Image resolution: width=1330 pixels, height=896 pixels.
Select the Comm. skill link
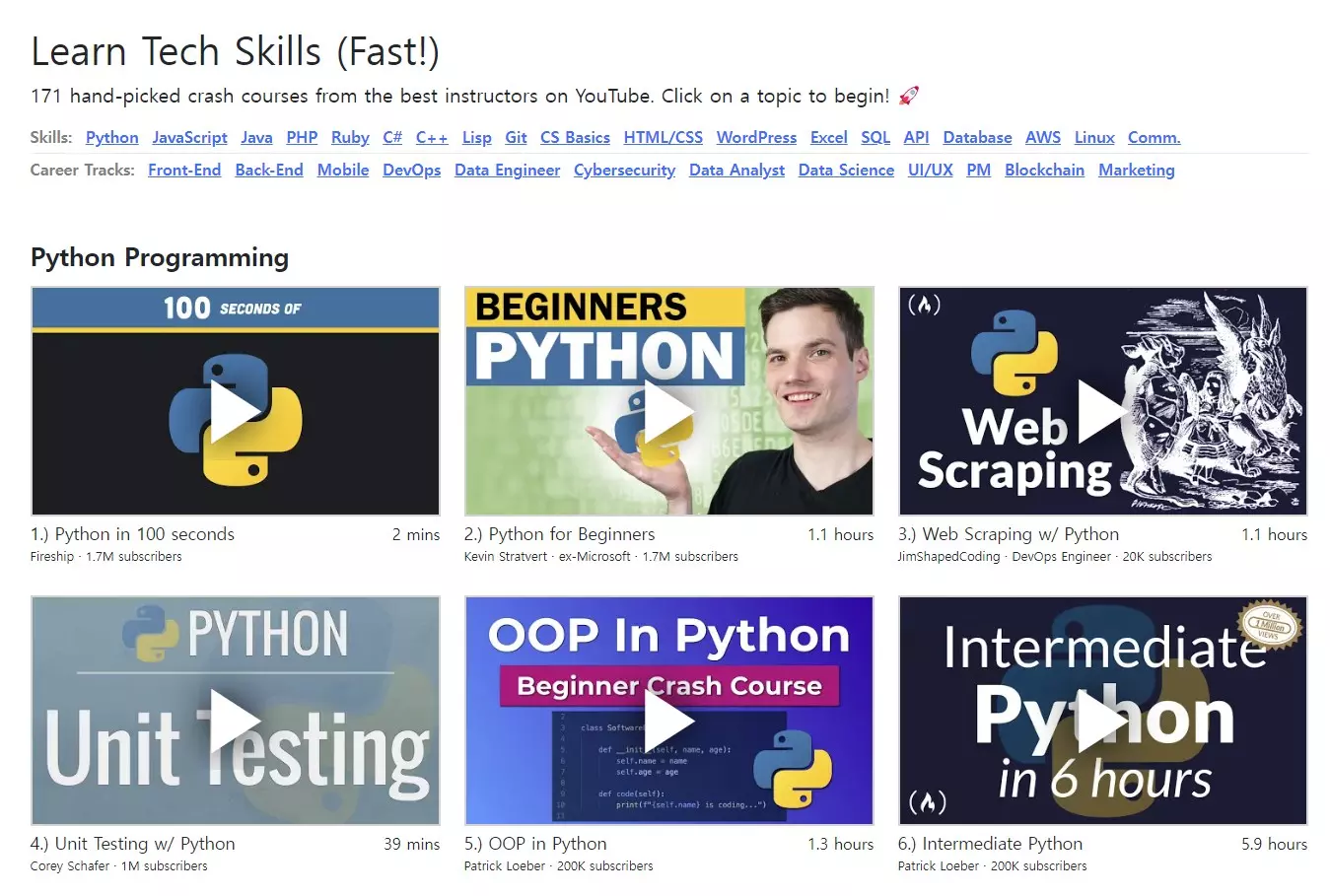(x=1154, y=137)
